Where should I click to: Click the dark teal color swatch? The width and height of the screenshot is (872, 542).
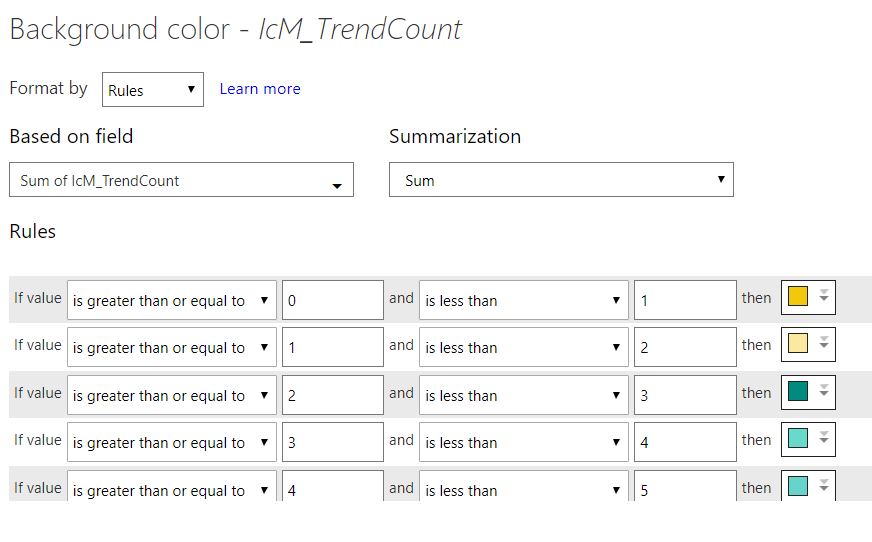tap(797, 391)
